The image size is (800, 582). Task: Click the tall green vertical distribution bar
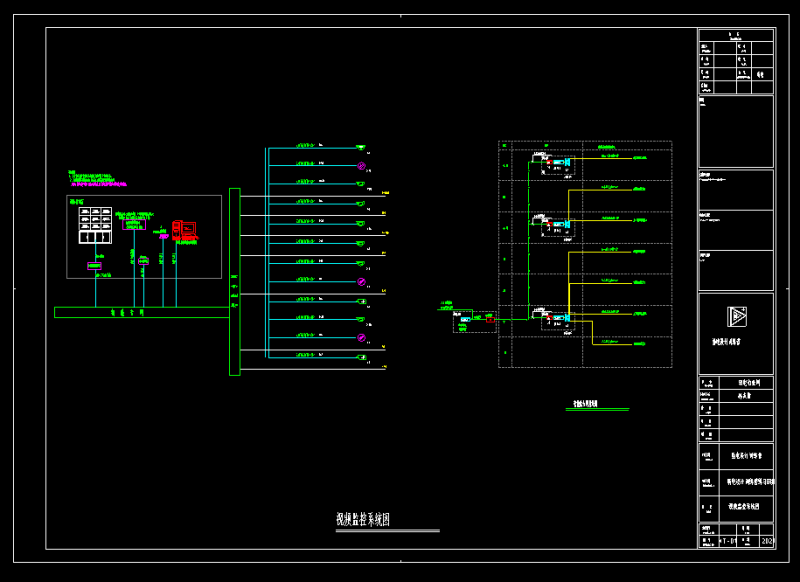tap(234, 281)
